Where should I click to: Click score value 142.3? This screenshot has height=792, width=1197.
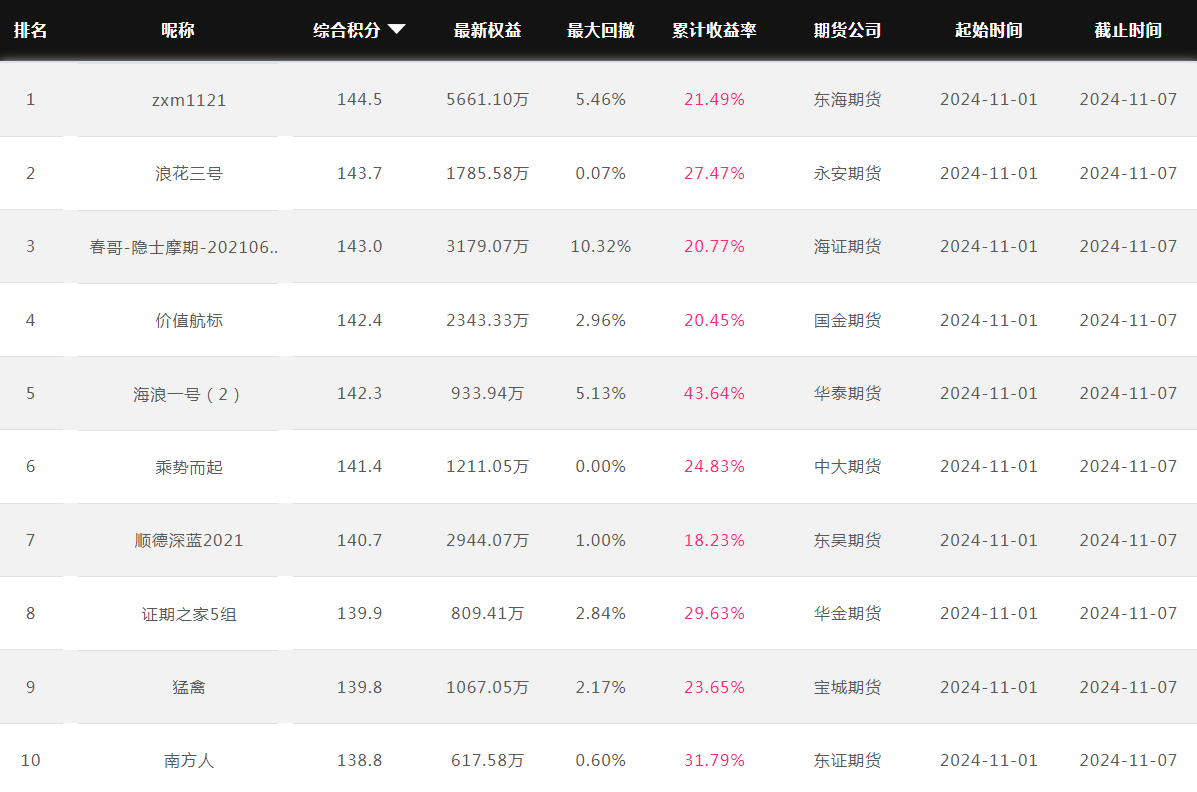tap(360, 393)
